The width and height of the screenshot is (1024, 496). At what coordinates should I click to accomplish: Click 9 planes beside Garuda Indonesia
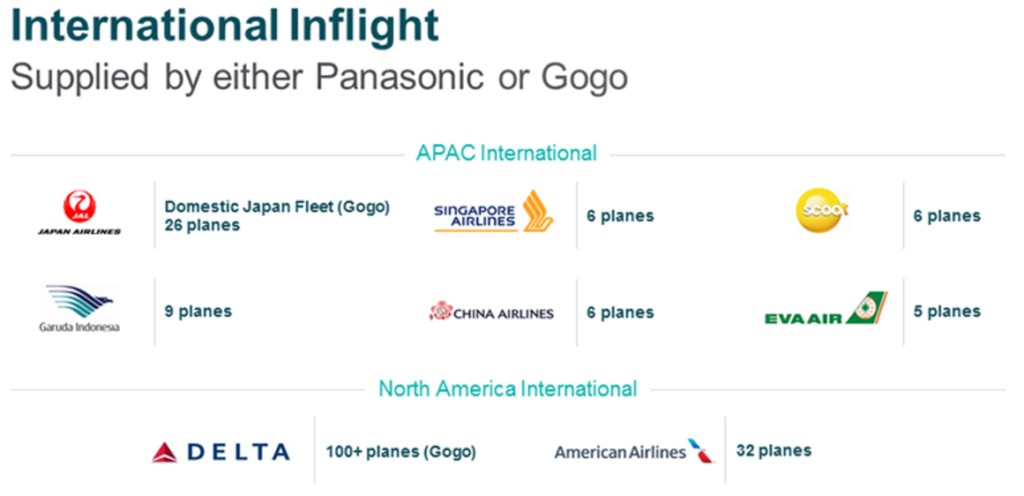(x=198, y=311)
